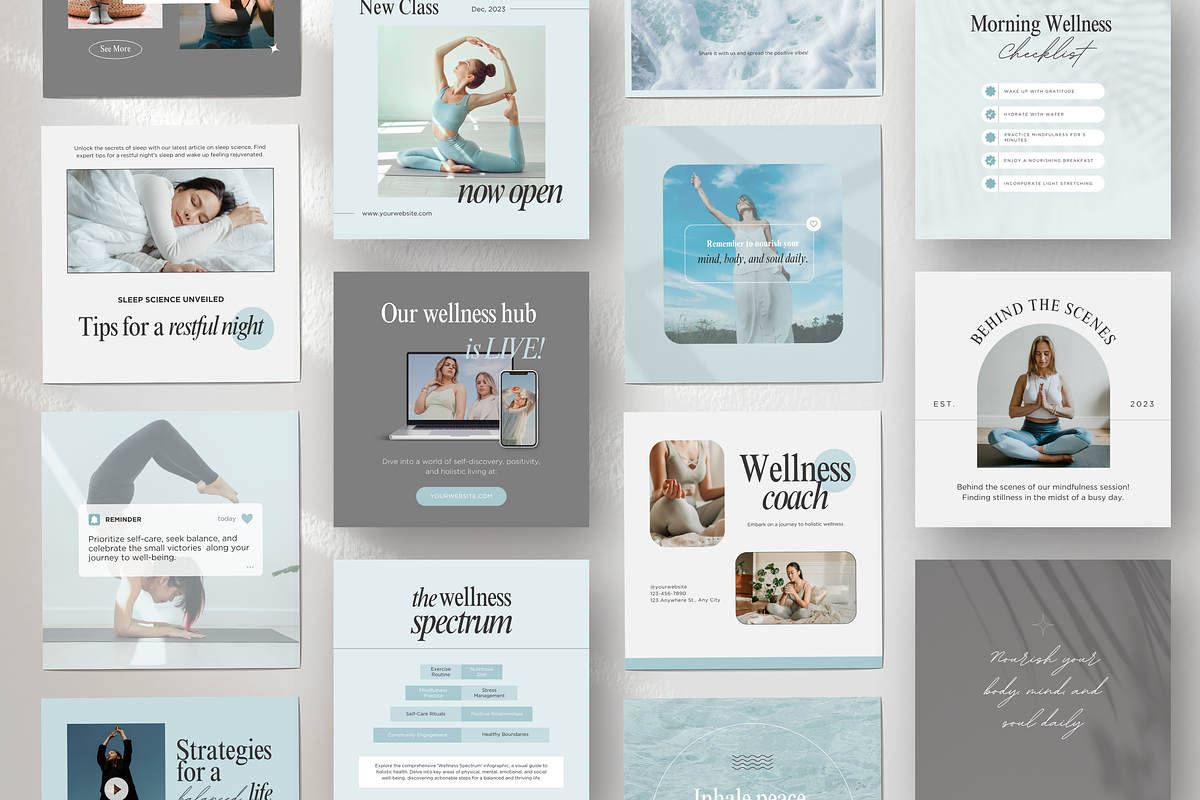Play the video on the Strategies card
Viewport: 1200px width, 800px height.
[116, 789]
